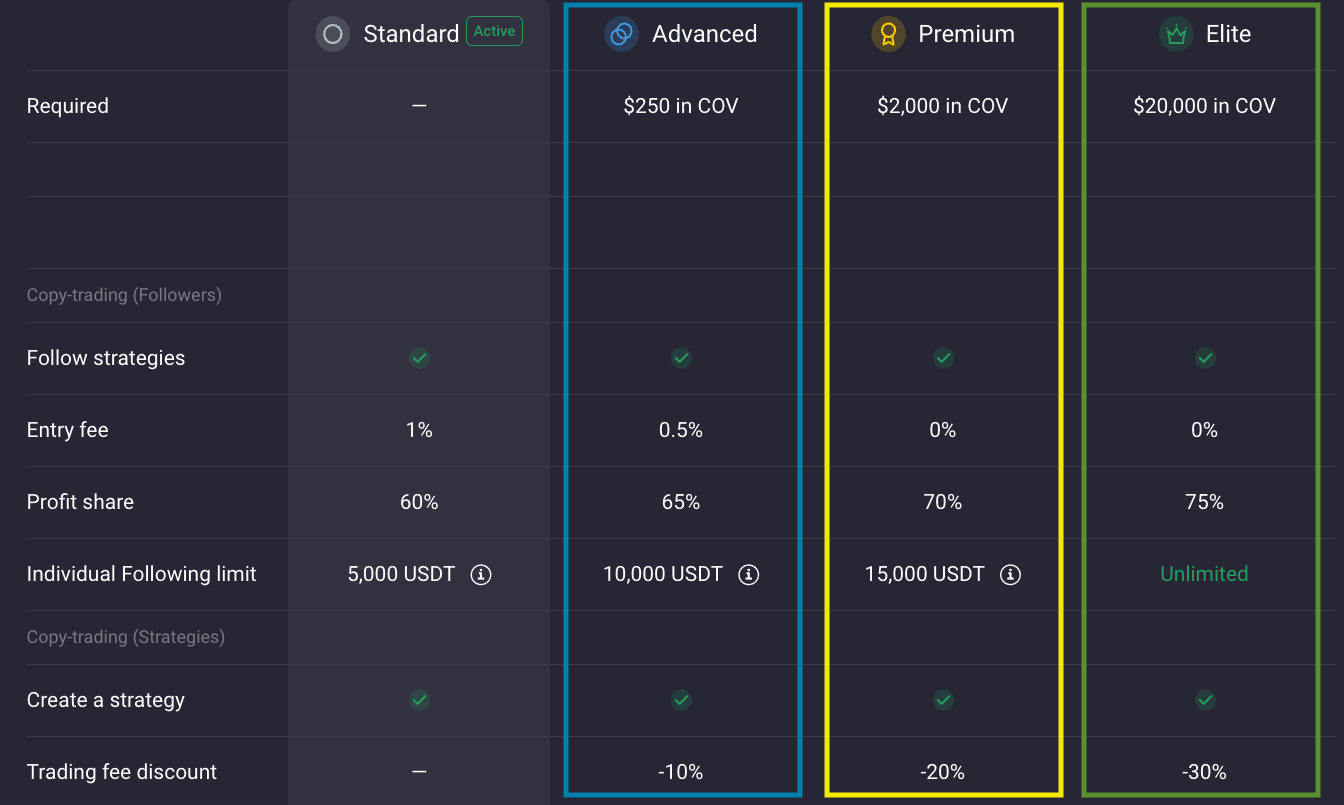The height and width of the screenshot is (805, 1344).
Task: Click info icon next to 10,000 USDT
Action: point(748,575)
